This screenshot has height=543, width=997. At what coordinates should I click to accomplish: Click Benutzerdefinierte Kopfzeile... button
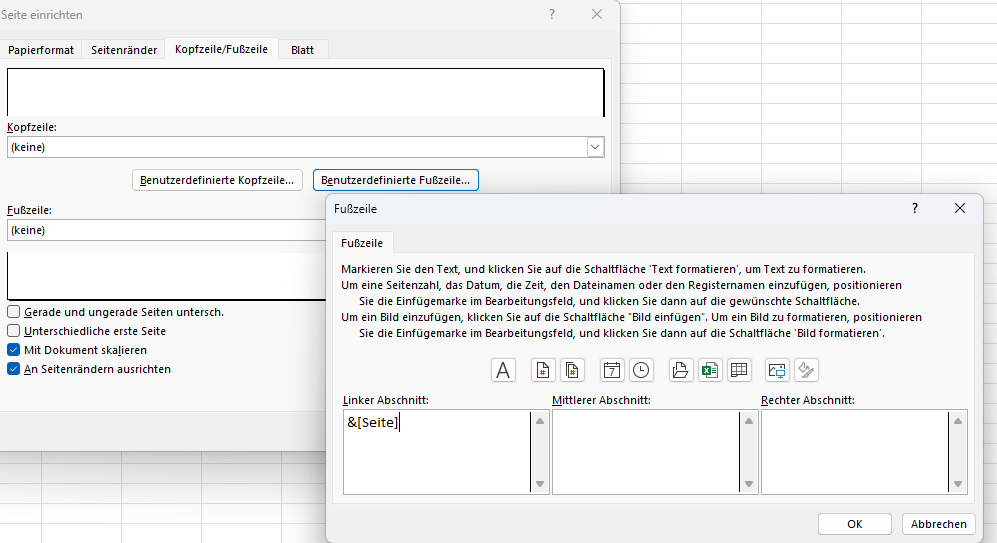tap(217, 180)
